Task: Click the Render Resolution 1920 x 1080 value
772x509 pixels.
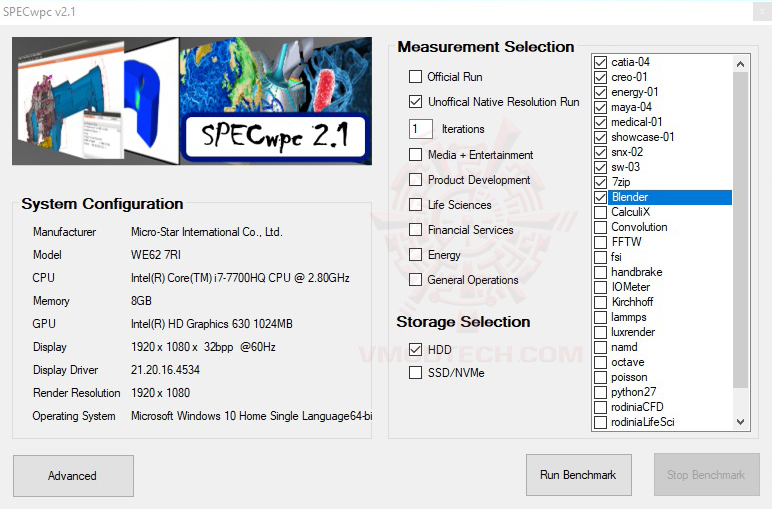Action: [x=161, y=393]
